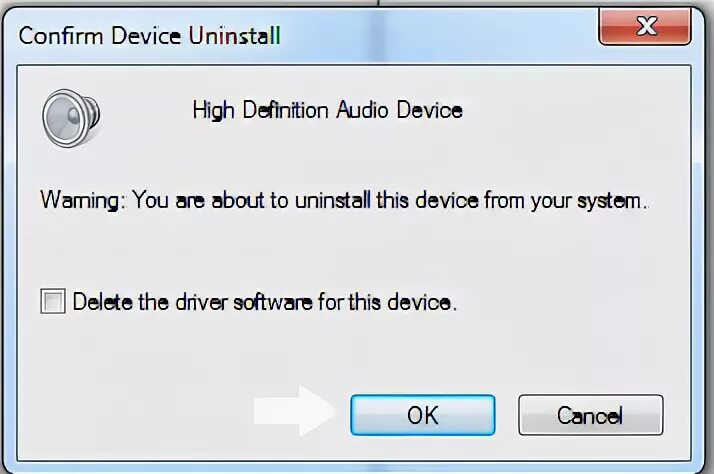Click the empty space left of the white arrow
The width and height of the screenshot is (714, 474).
coord(137,412)
